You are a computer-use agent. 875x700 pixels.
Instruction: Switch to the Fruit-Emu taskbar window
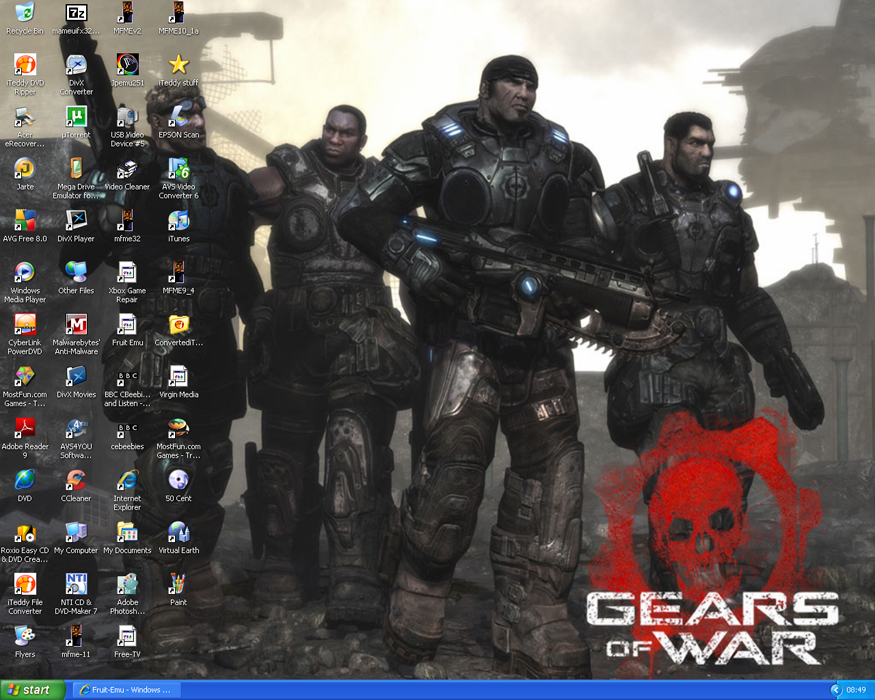(127, 690)
